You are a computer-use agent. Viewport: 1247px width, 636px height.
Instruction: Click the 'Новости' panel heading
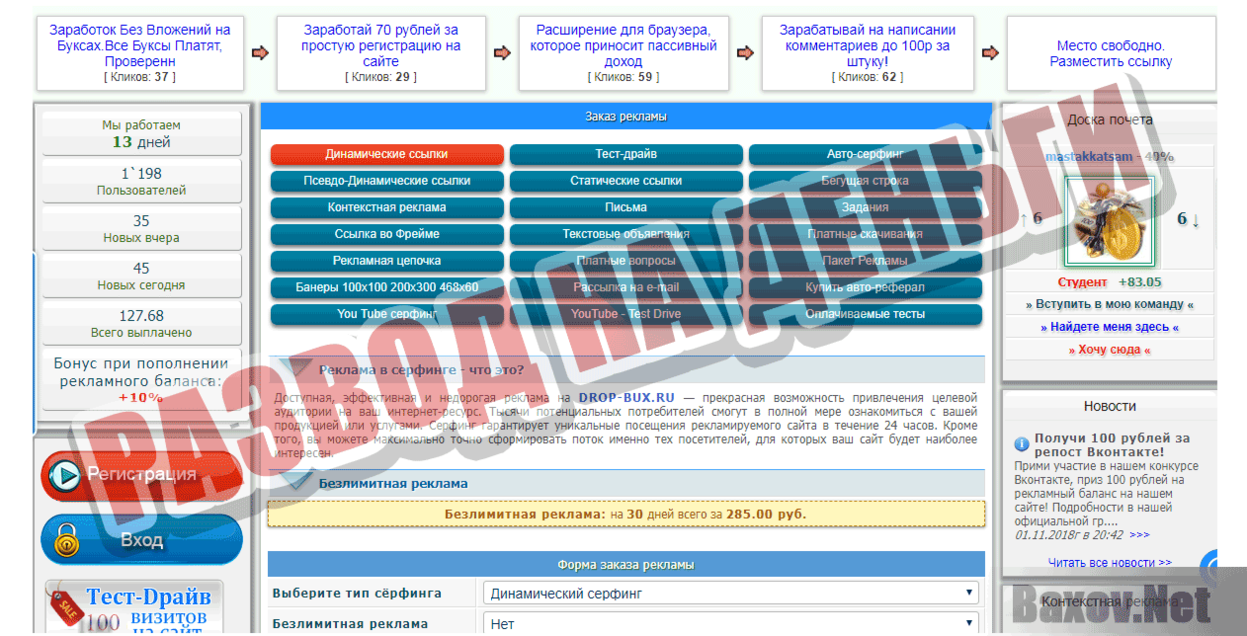1109,406
